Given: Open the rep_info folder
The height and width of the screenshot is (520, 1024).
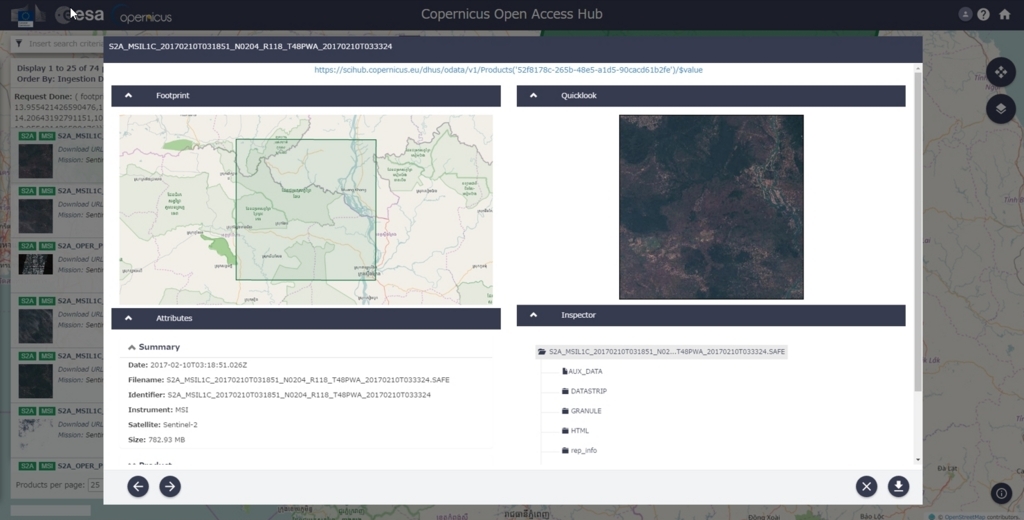Looking at the screenshot, I should click(579, 450).
